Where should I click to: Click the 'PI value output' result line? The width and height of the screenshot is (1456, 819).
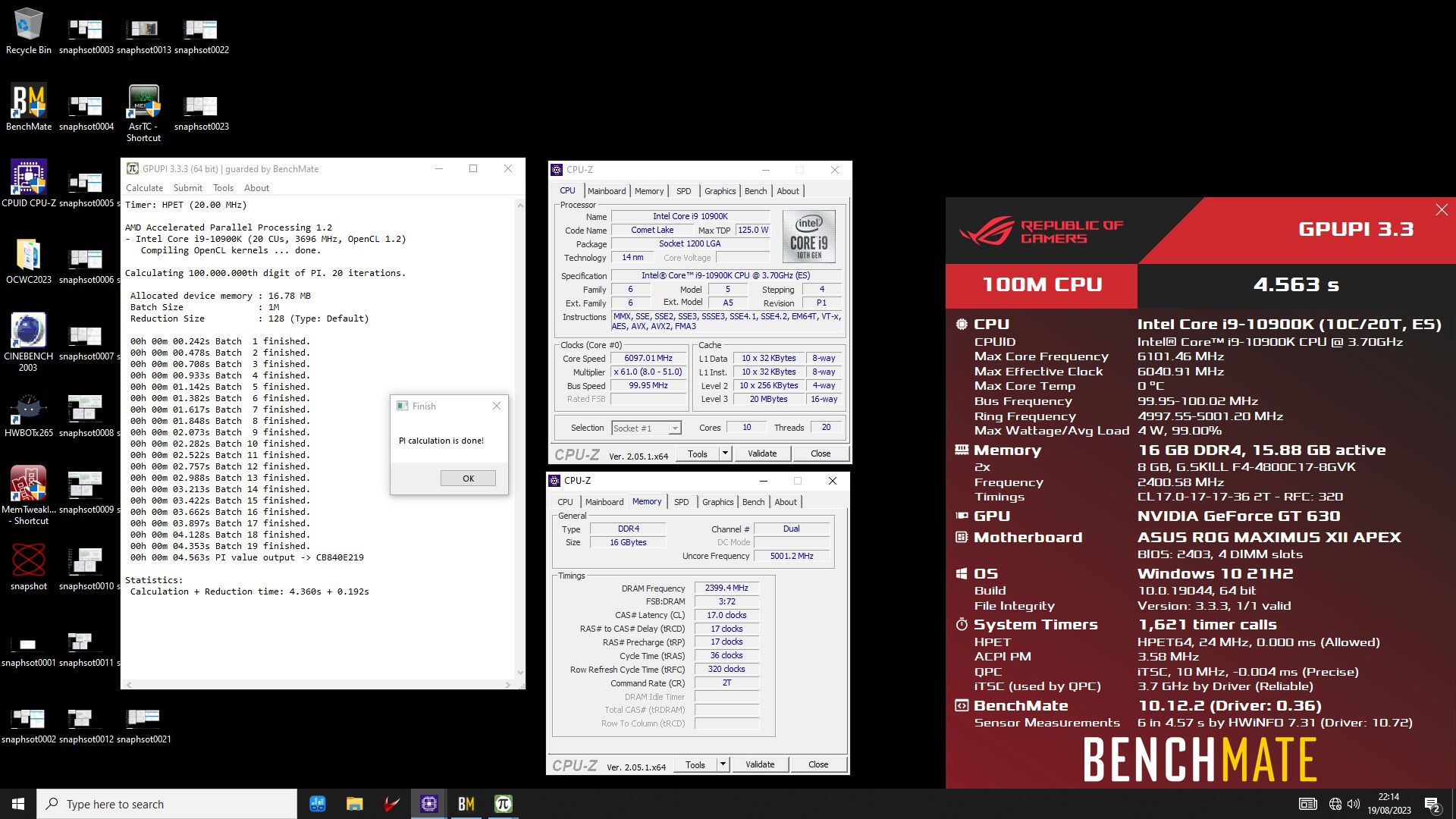click(247, 557)
